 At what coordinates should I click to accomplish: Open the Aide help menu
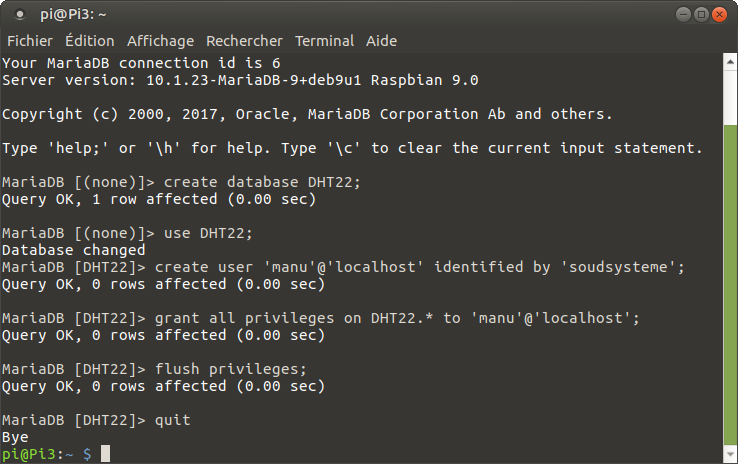[x=381, y=41]
